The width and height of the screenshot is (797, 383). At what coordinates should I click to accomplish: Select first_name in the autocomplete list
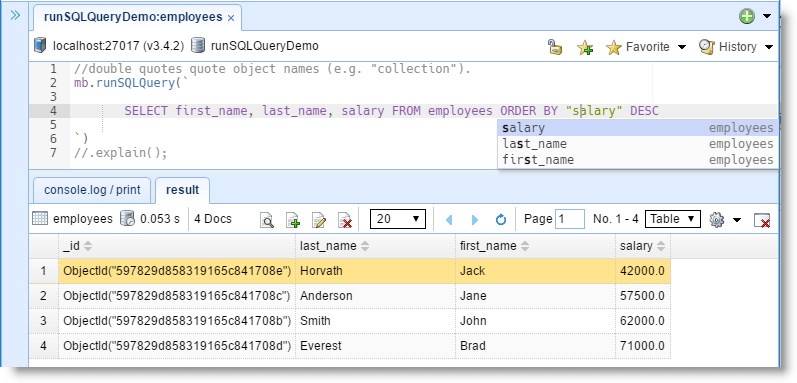(637, 160)
